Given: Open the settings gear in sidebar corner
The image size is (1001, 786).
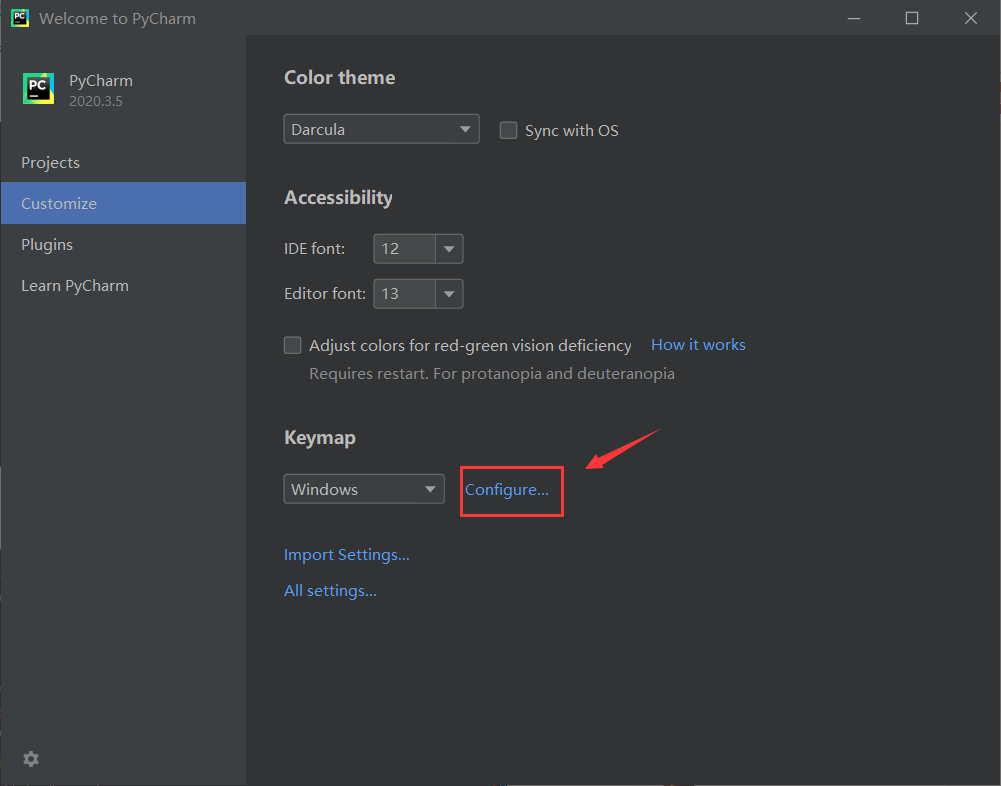Looking at the screenshot, I should click(31, 759).
